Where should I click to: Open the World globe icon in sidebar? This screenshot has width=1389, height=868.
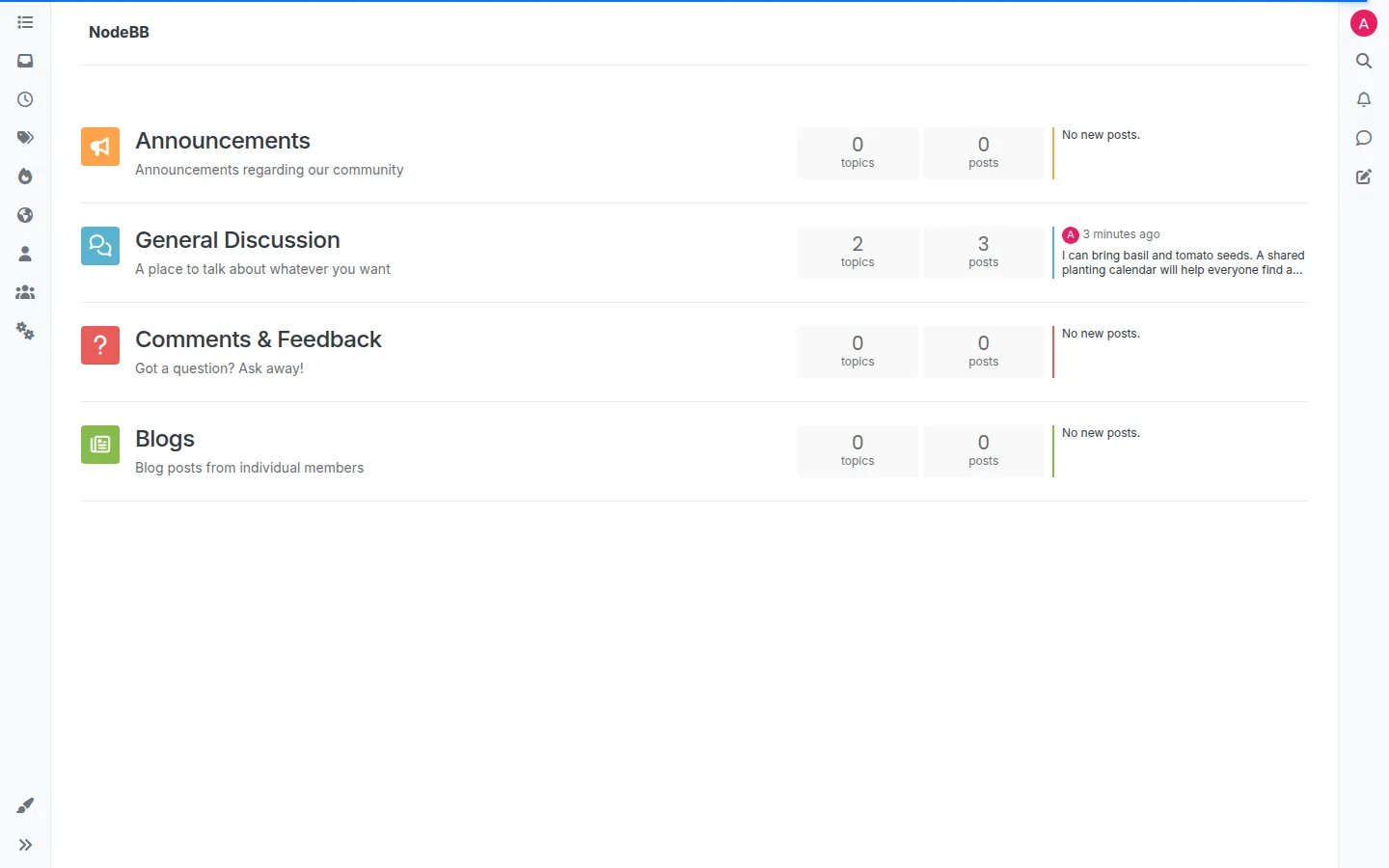click(x=25, y=215)
